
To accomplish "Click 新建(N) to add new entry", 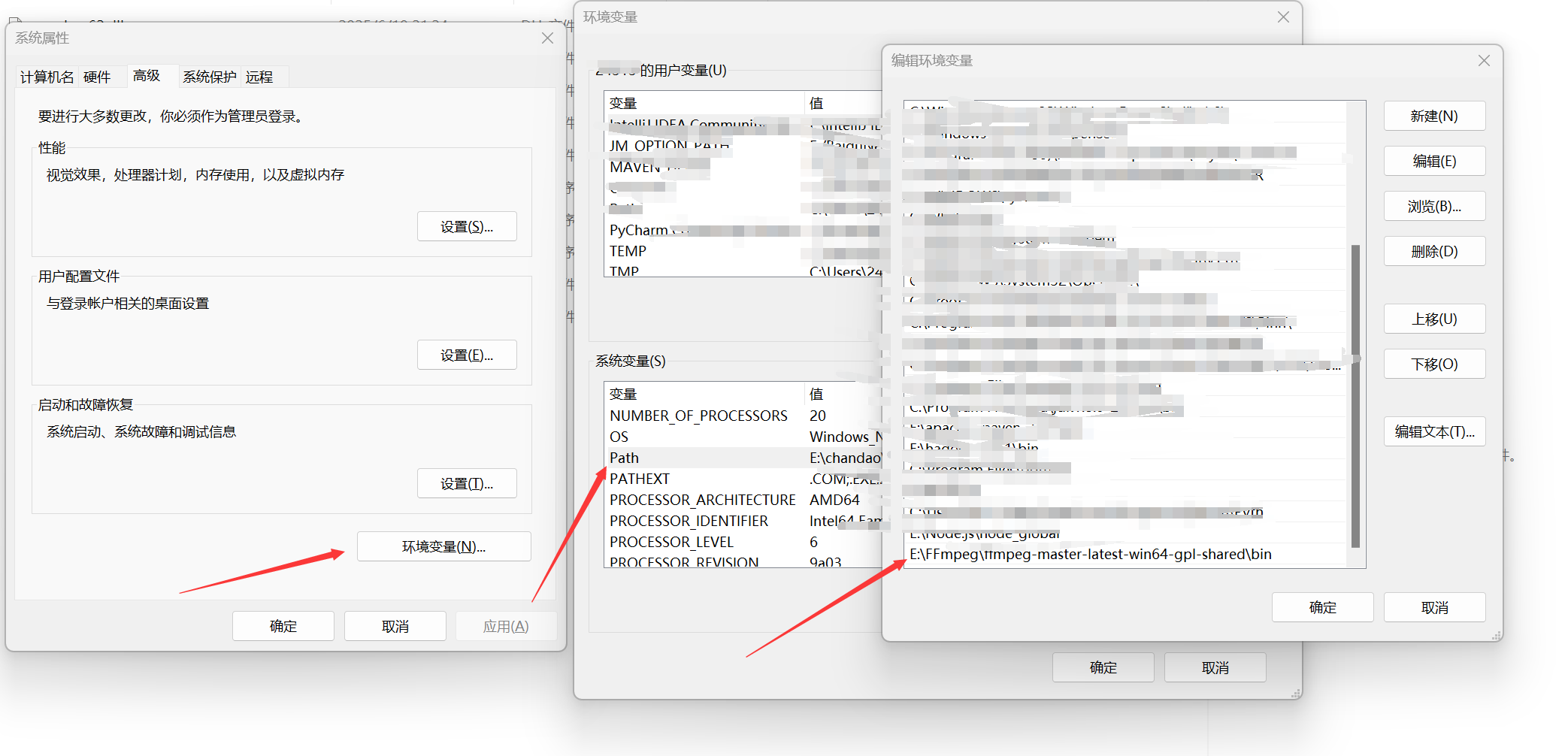I will click(1434, 116).
